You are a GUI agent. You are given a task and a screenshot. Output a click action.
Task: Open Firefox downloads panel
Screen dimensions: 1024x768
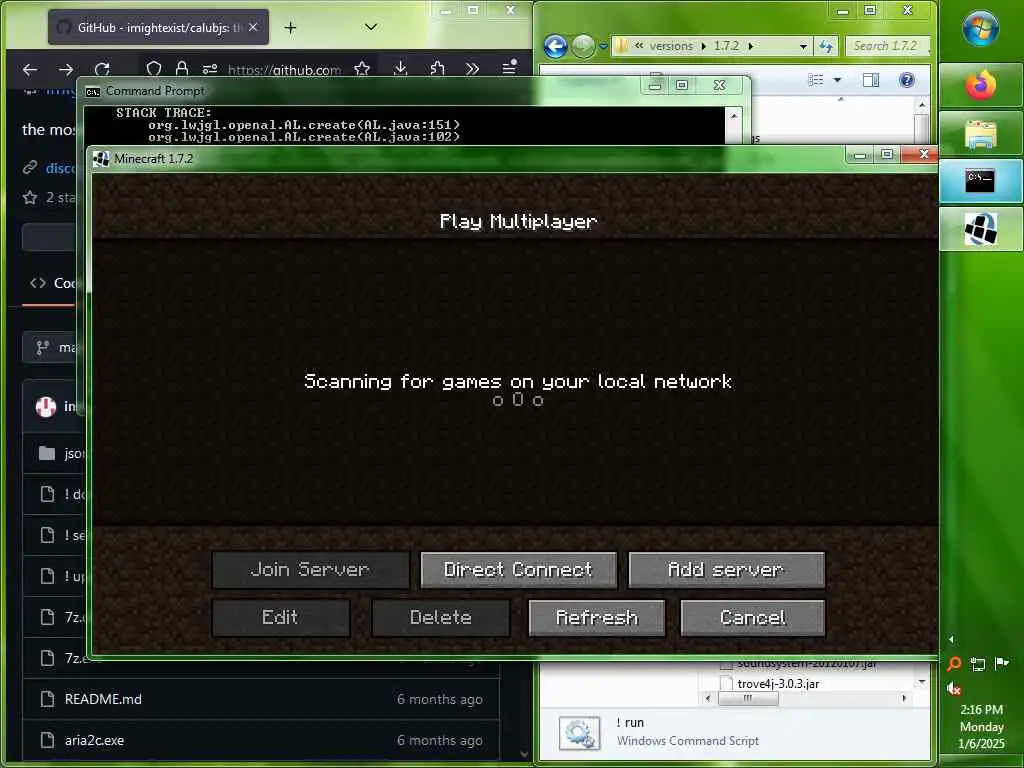400,69
